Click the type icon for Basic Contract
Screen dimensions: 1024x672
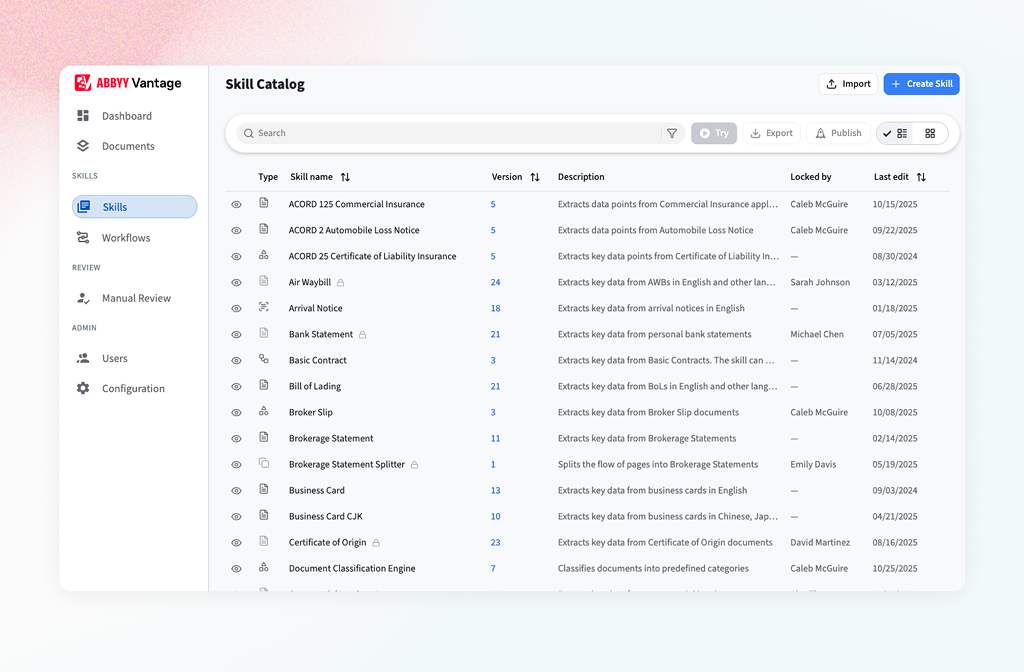(264, 360)
